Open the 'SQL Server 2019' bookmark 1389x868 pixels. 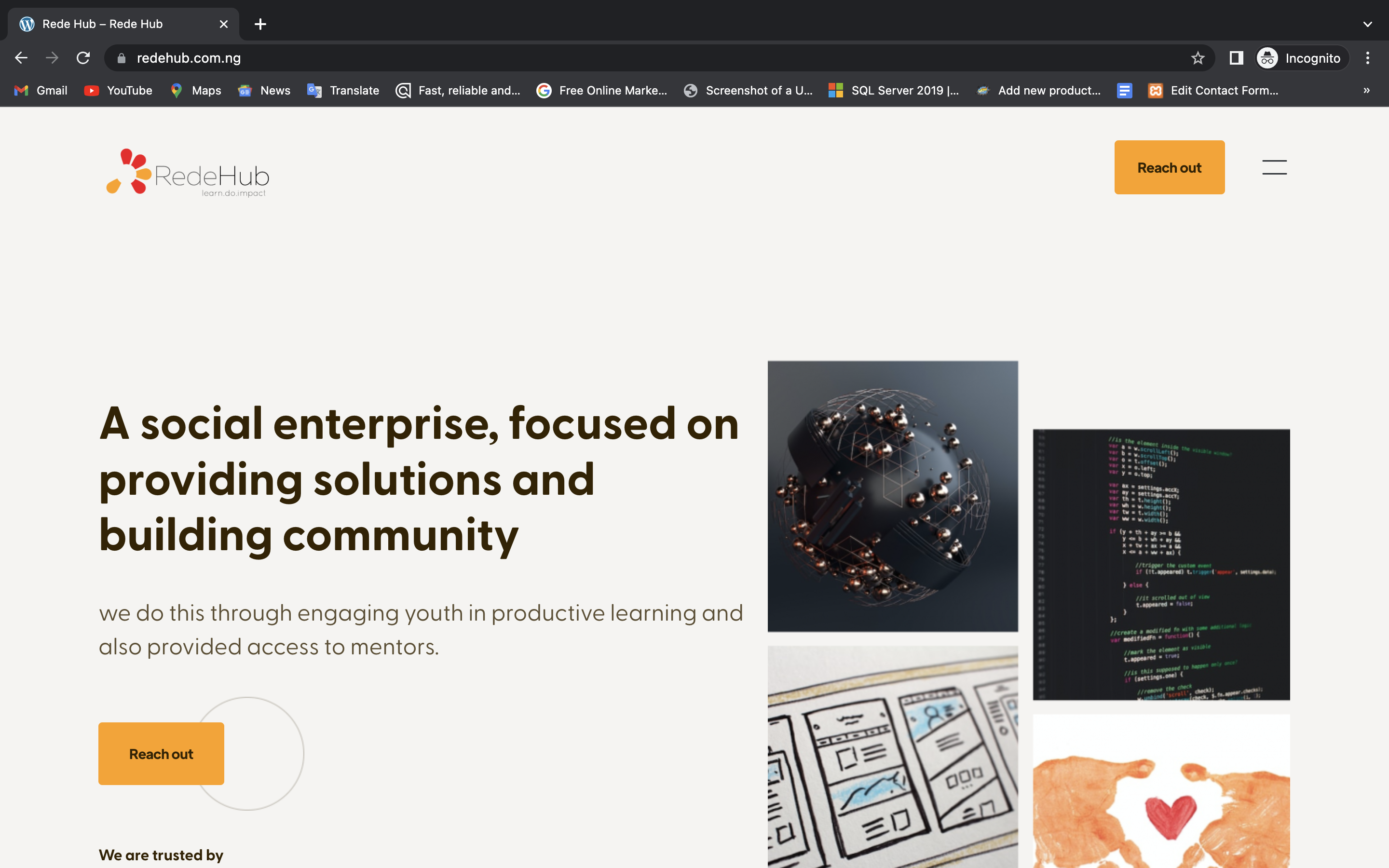point(894,90)
